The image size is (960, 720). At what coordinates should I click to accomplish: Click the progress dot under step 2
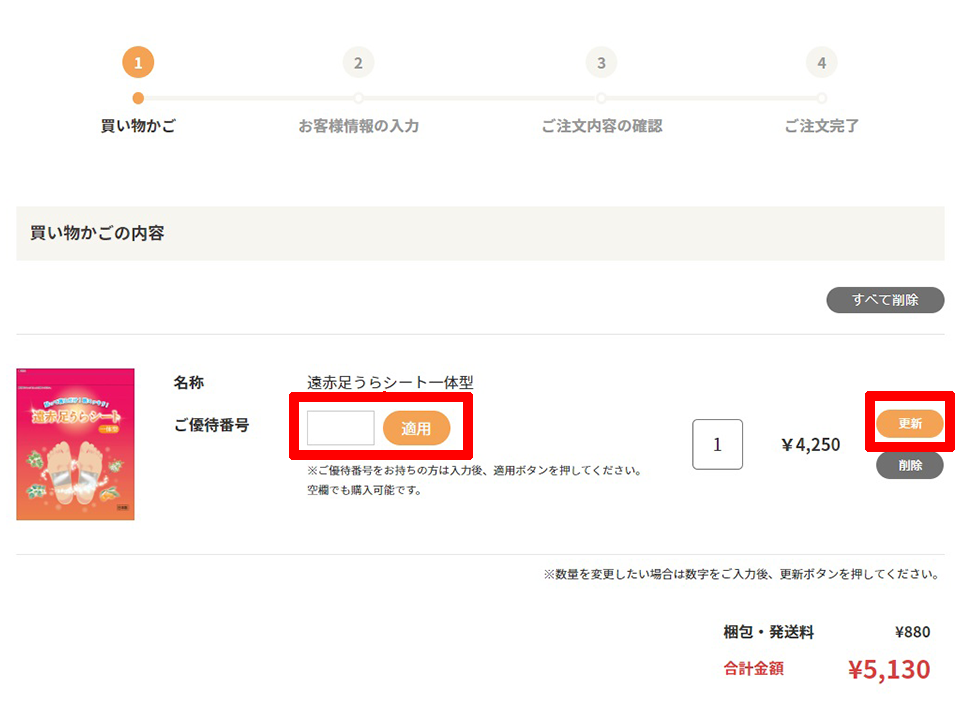tap(358, 98)
